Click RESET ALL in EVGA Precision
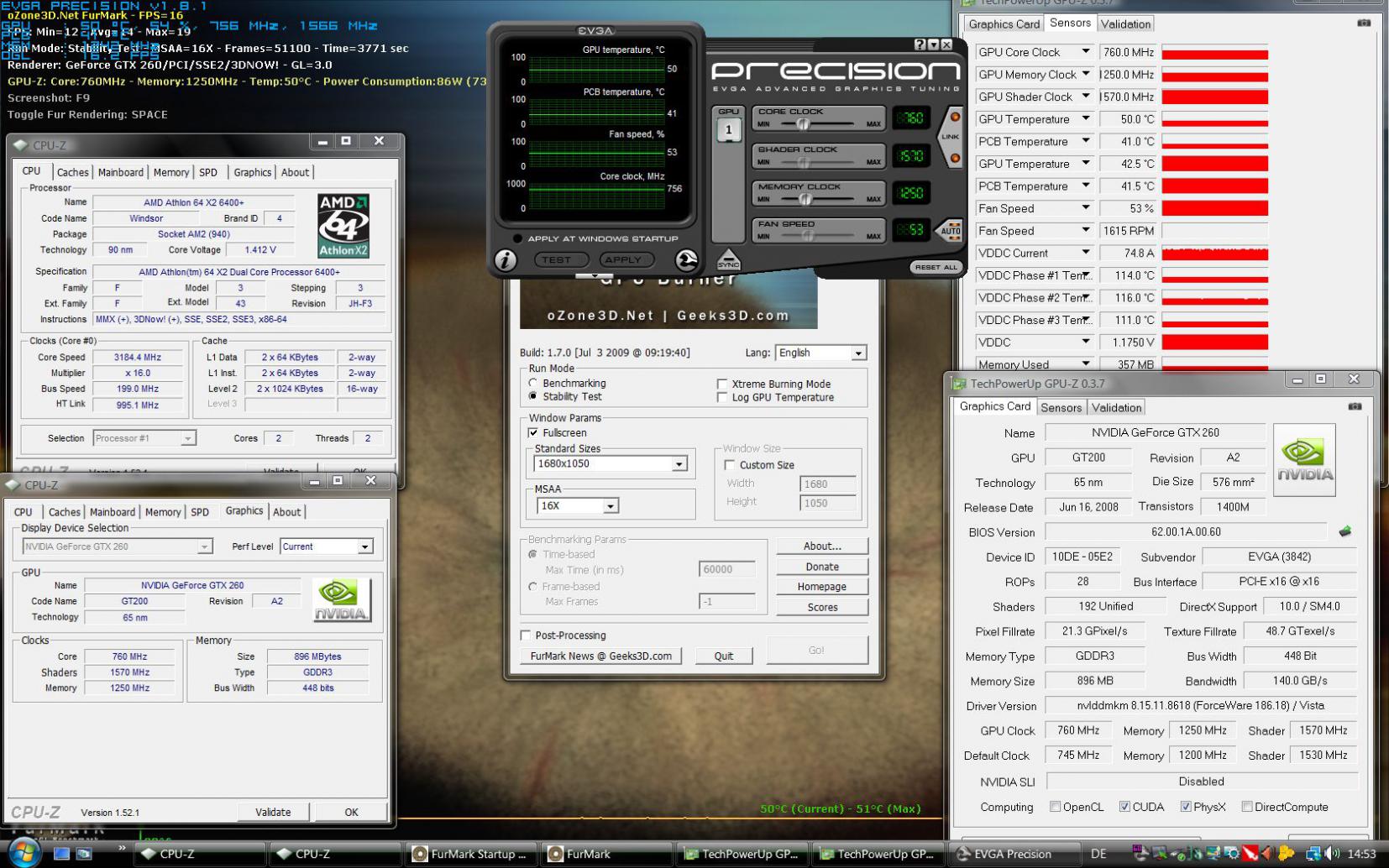1389x868 pixels. 936,267
